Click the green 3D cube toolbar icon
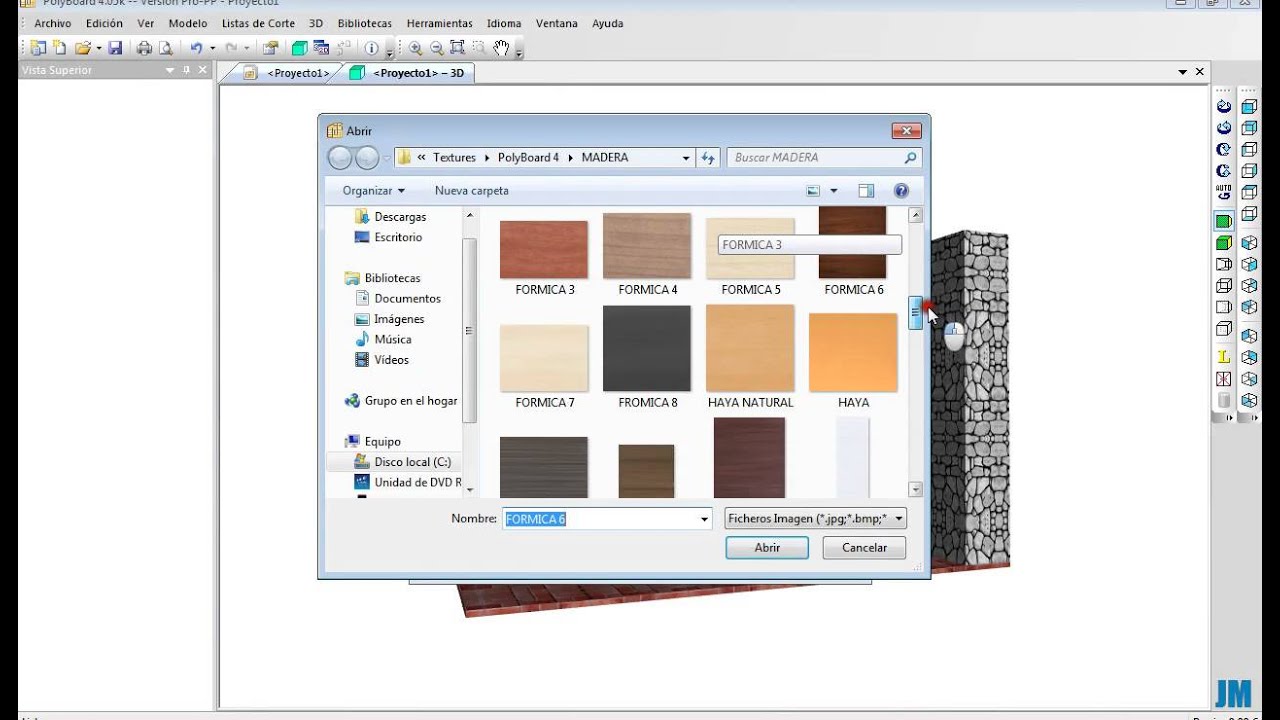This screenshot has width=1280, height=720. click(x=299, y=48)
